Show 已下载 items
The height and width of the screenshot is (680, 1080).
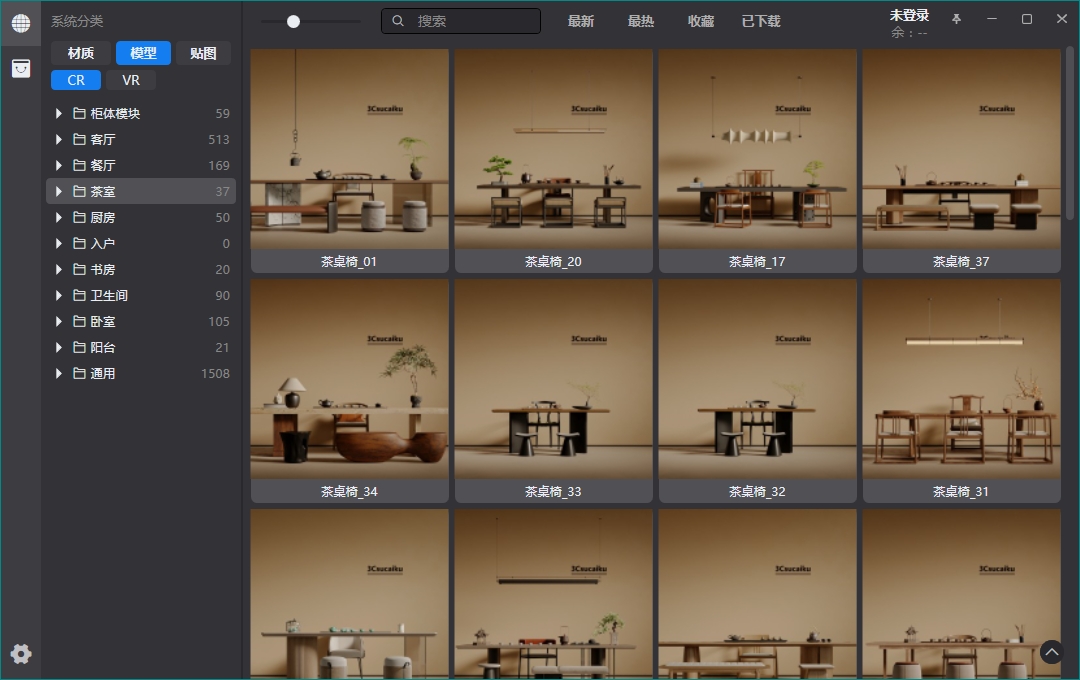coord(761,21)
